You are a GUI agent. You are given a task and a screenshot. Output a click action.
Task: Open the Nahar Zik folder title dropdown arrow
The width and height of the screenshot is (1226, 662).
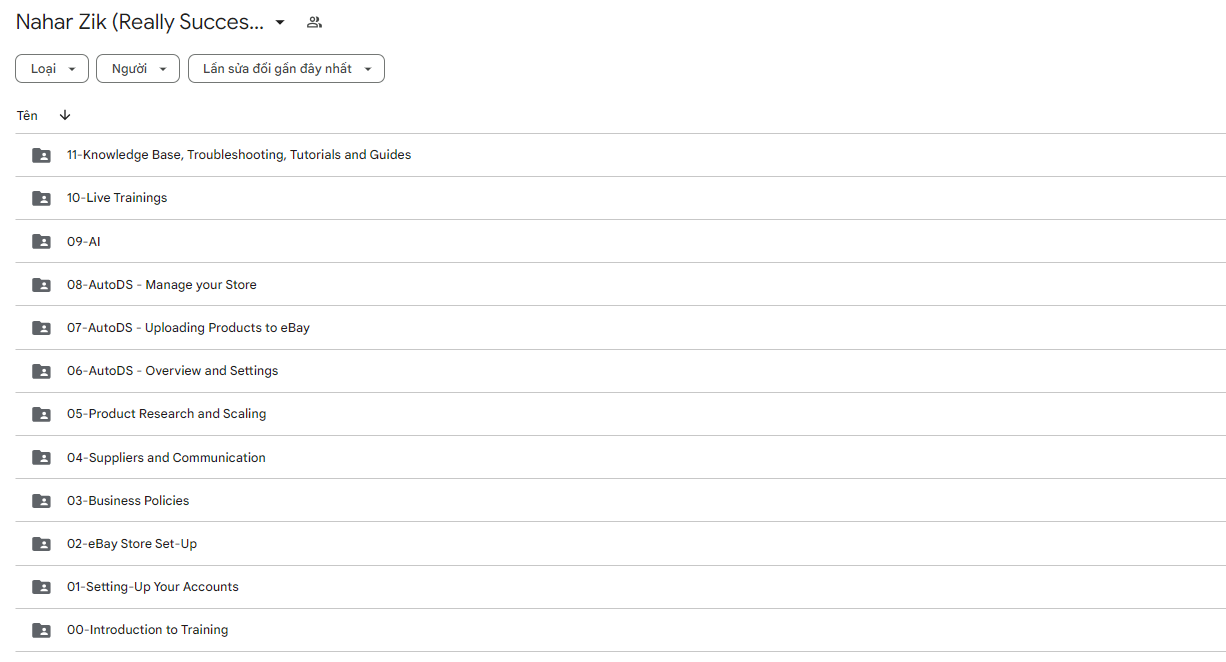click(x=280, y=23)
